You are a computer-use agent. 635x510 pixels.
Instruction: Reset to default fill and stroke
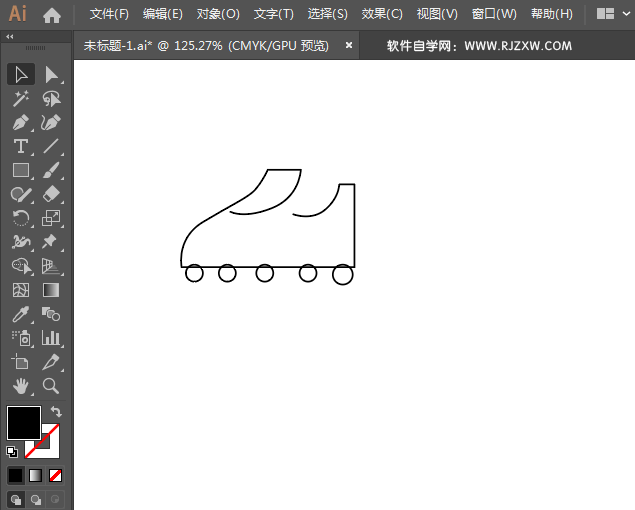point(12,452)
